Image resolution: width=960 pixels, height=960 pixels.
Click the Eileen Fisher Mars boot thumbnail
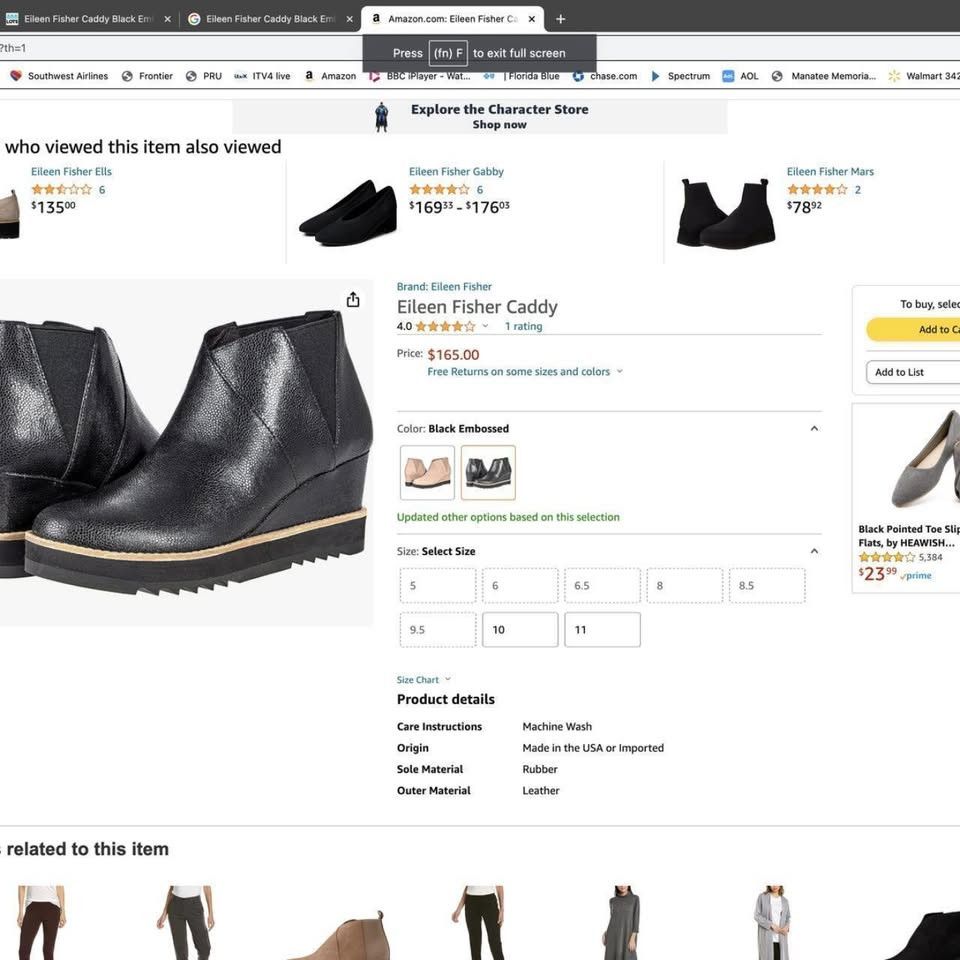(x=726, y=212)
